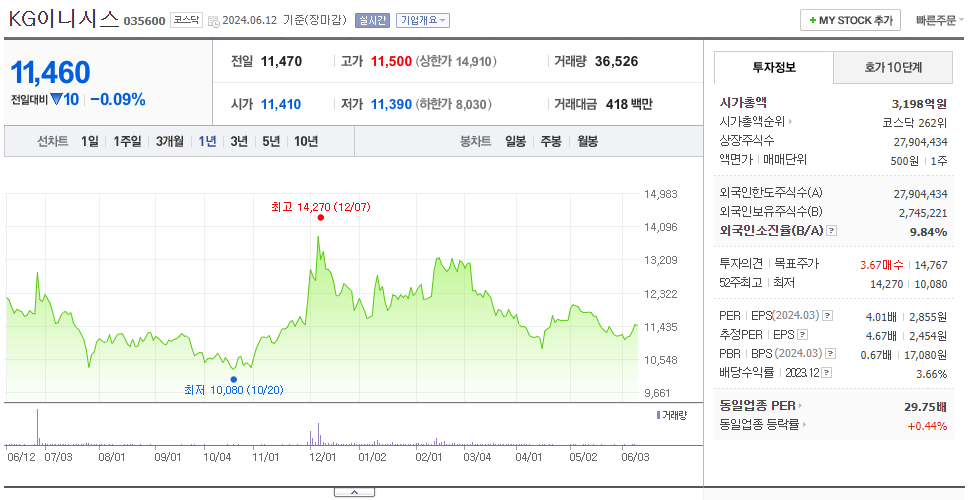Click the 상한가 14,910 text

pos(456,62)
